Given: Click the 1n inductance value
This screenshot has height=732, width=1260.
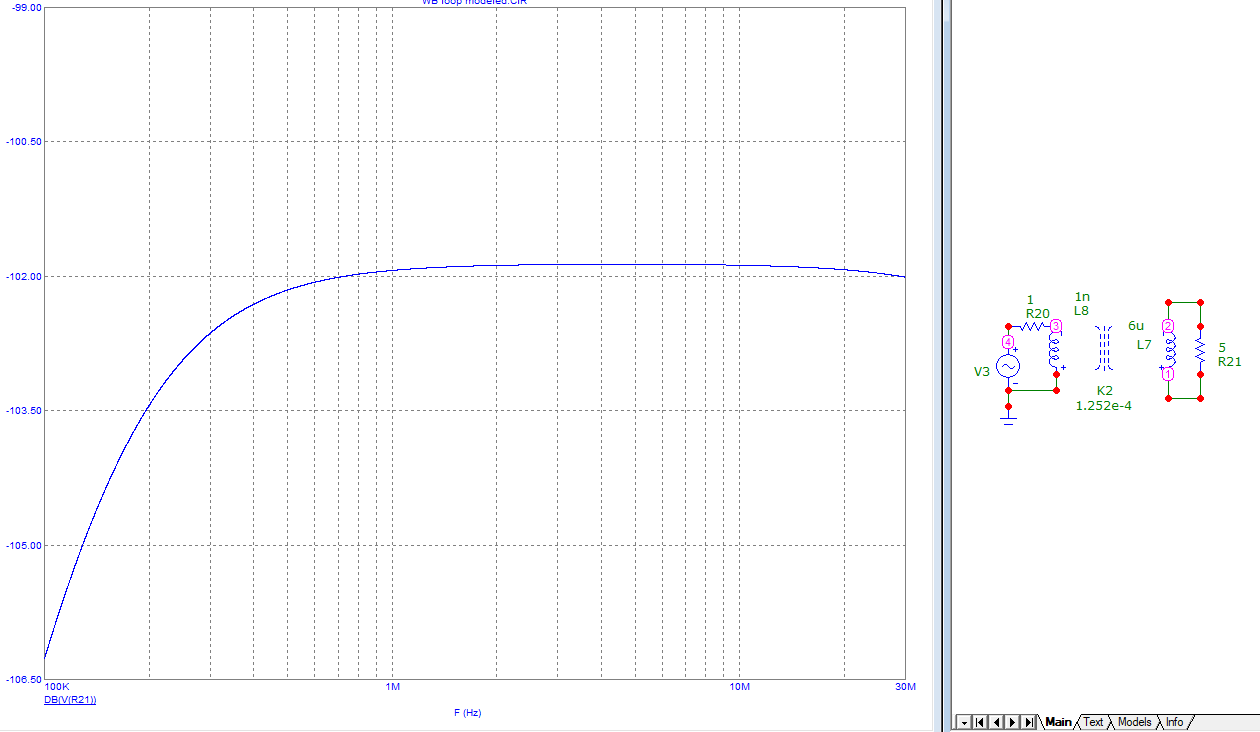Looking at the screenshot, I should [1081, 297].
